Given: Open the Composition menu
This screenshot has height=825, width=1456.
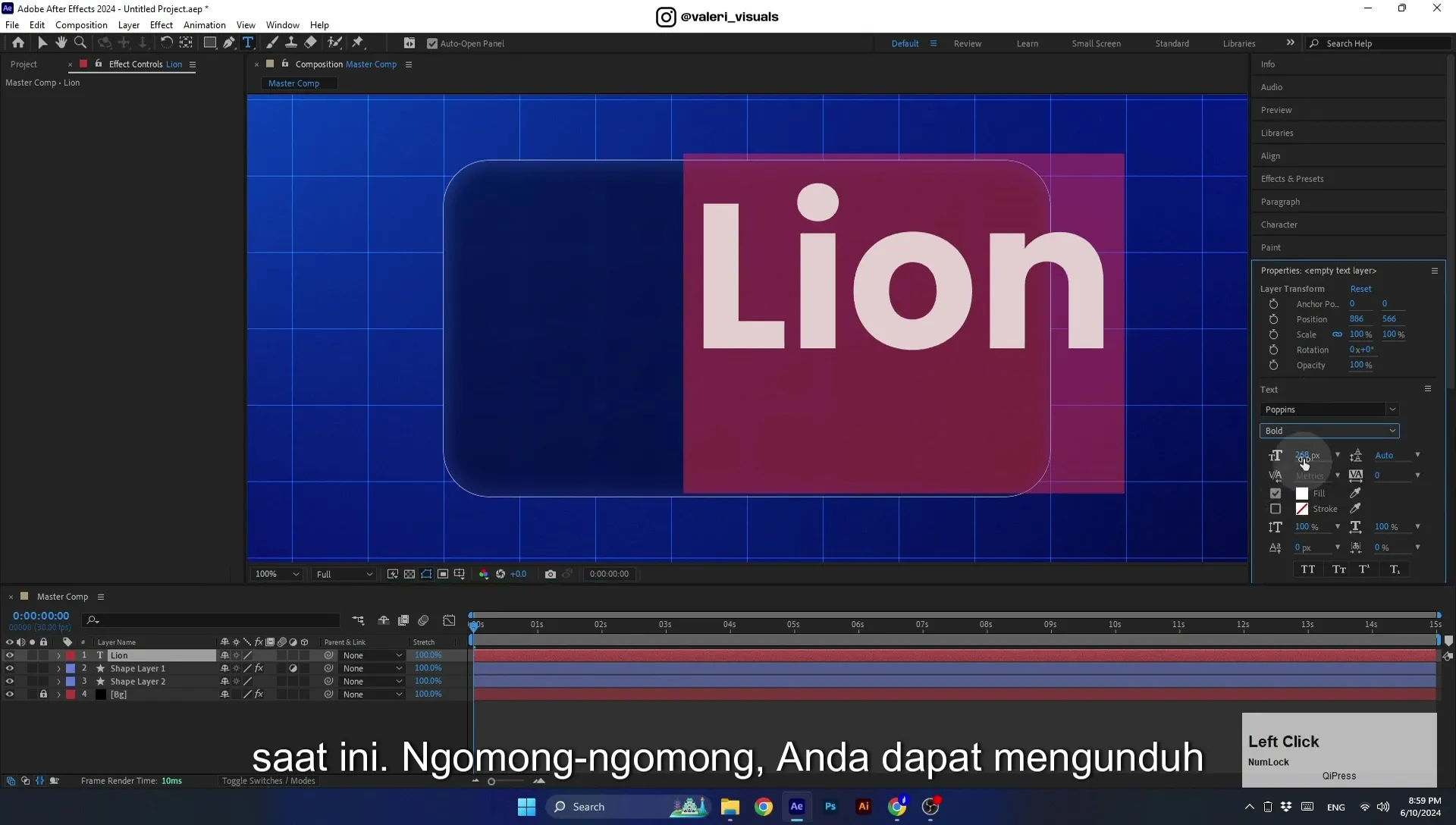Looking at the screenshot, I should [81, 25].
